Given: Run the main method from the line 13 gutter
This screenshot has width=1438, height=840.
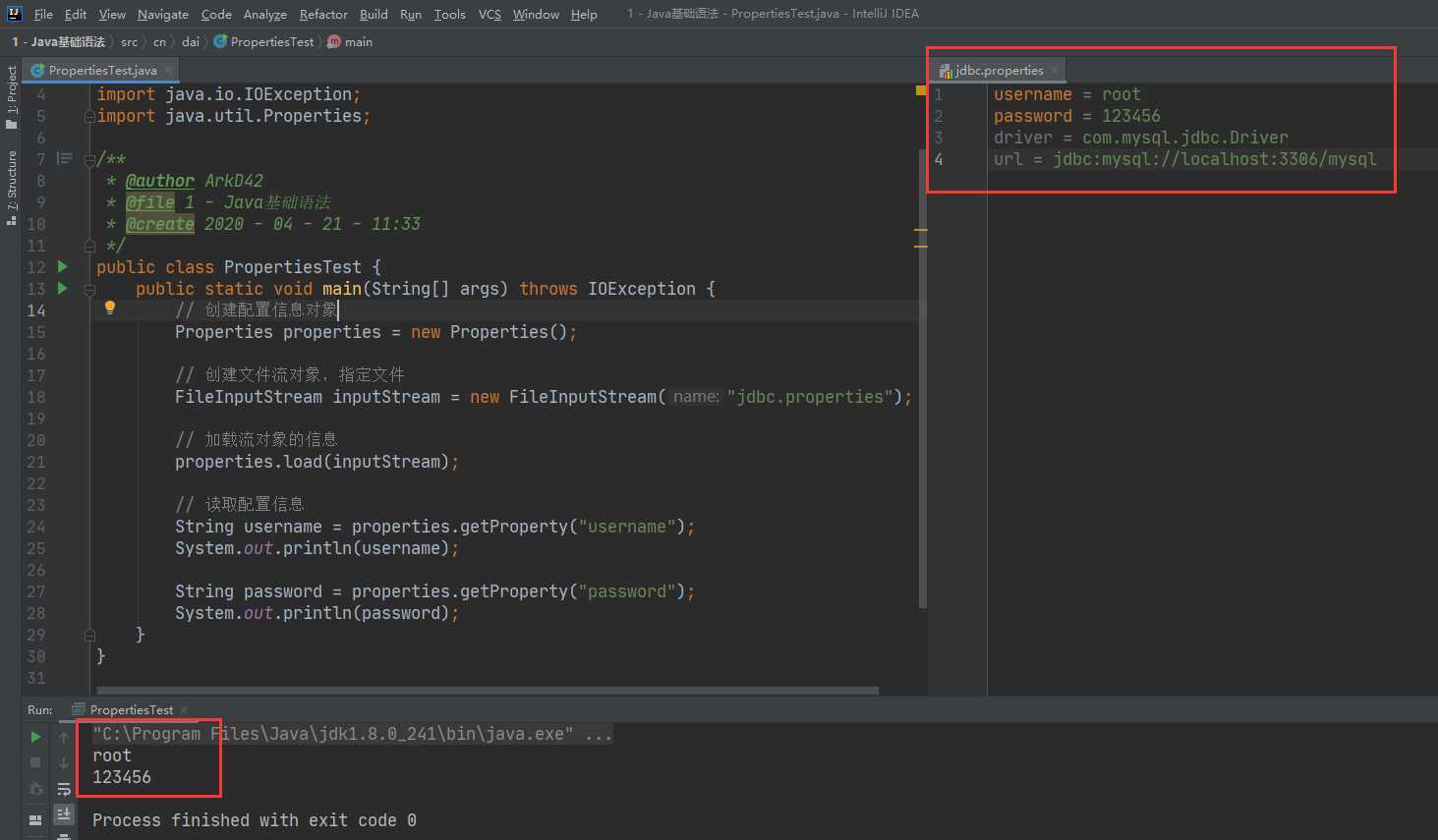Looking at the screenshot, I should [63, 288].
